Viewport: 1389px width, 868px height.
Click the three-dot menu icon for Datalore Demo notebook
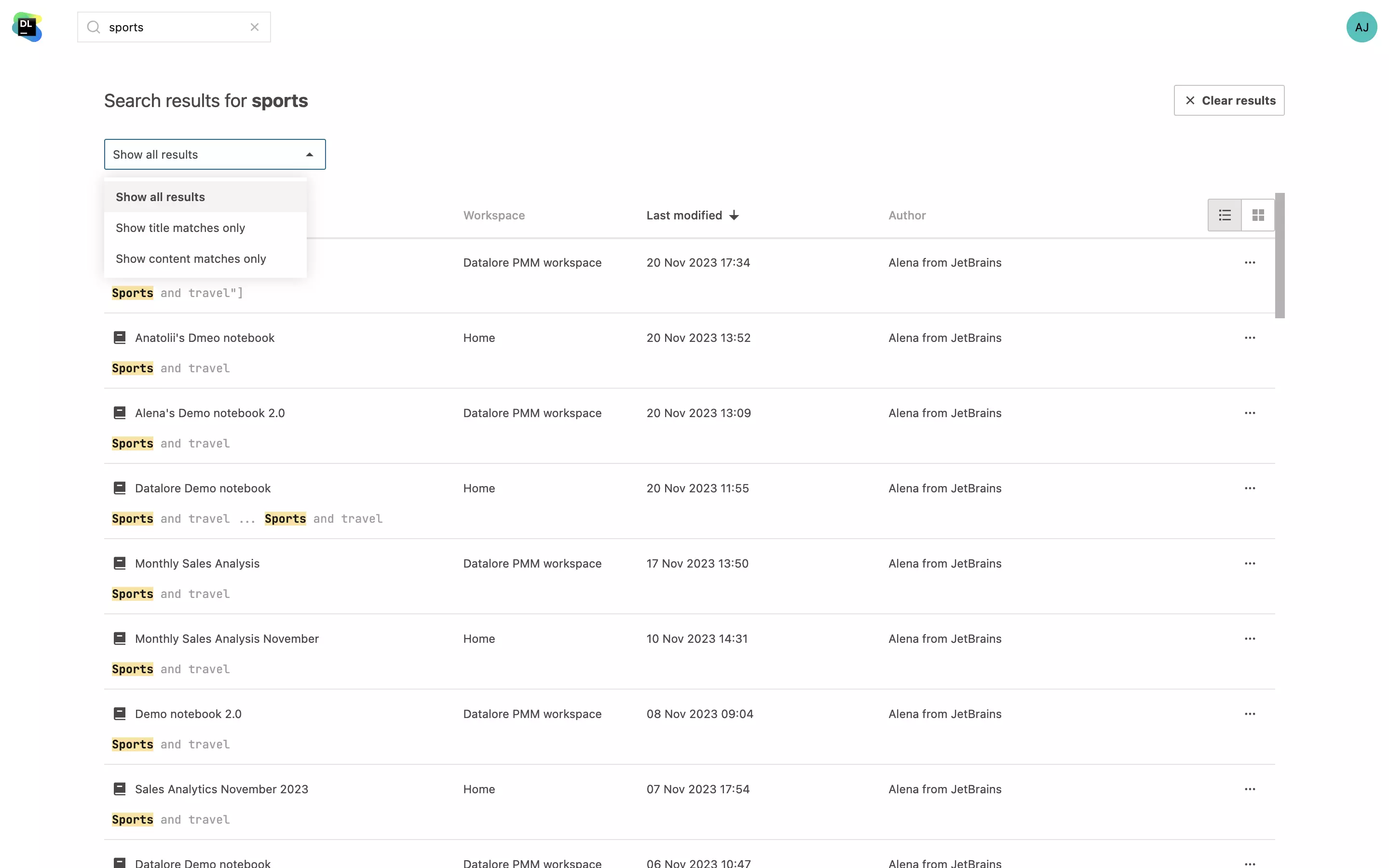(x=1250, y=488)
